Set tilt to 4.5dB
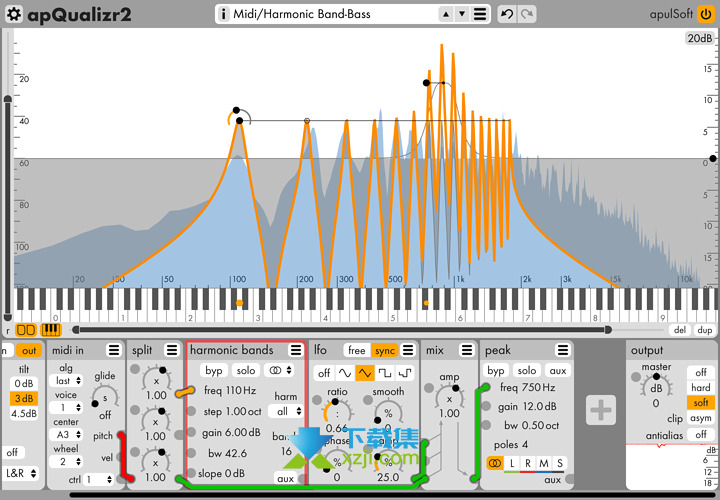The width and height of the screenshot is (720, 500). [23, 413]
